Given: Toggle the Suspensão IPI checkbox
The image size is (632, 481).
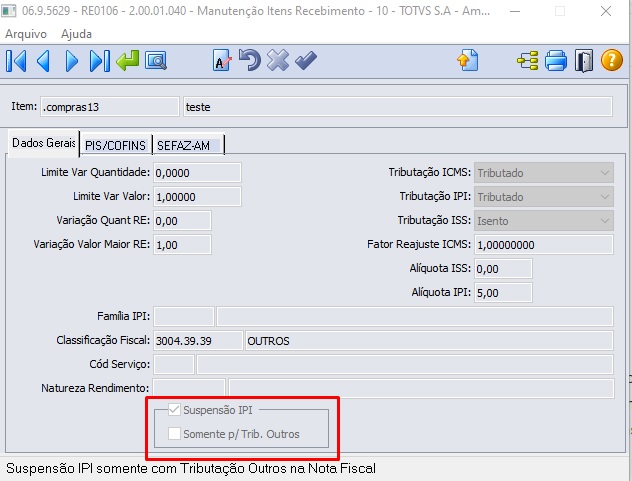Looking at the screenshot, I should click(x=174, y=410).
